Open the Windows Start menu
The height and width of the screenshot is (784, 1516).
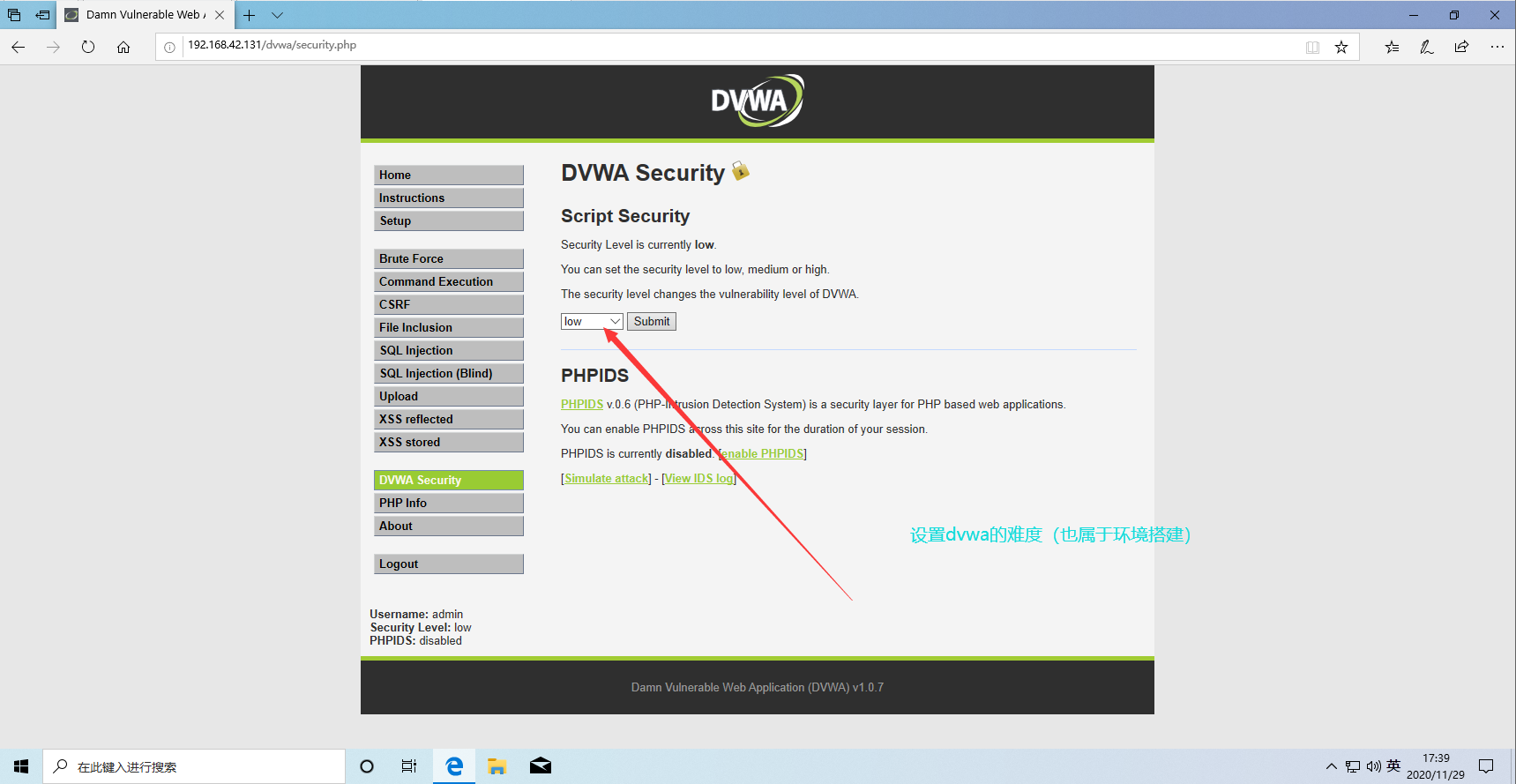click(21, 766)
